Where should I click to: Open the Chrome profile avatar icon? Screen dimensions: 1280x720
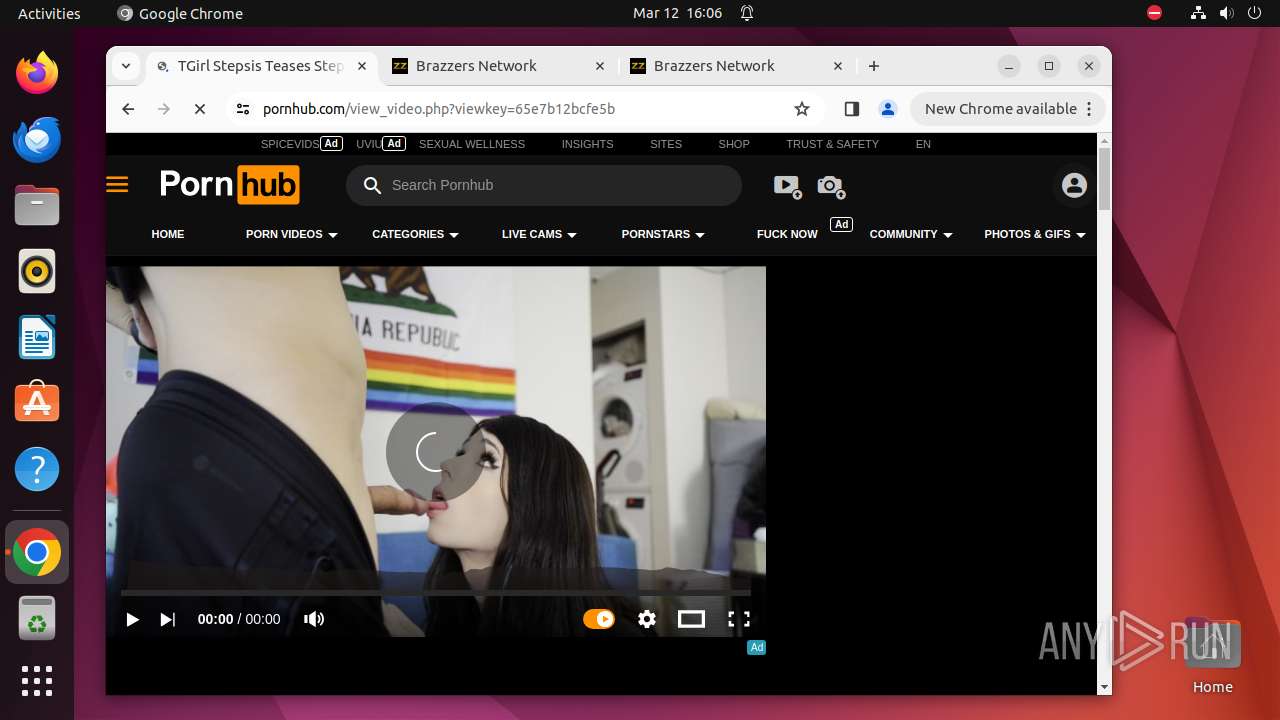point(887,109)
